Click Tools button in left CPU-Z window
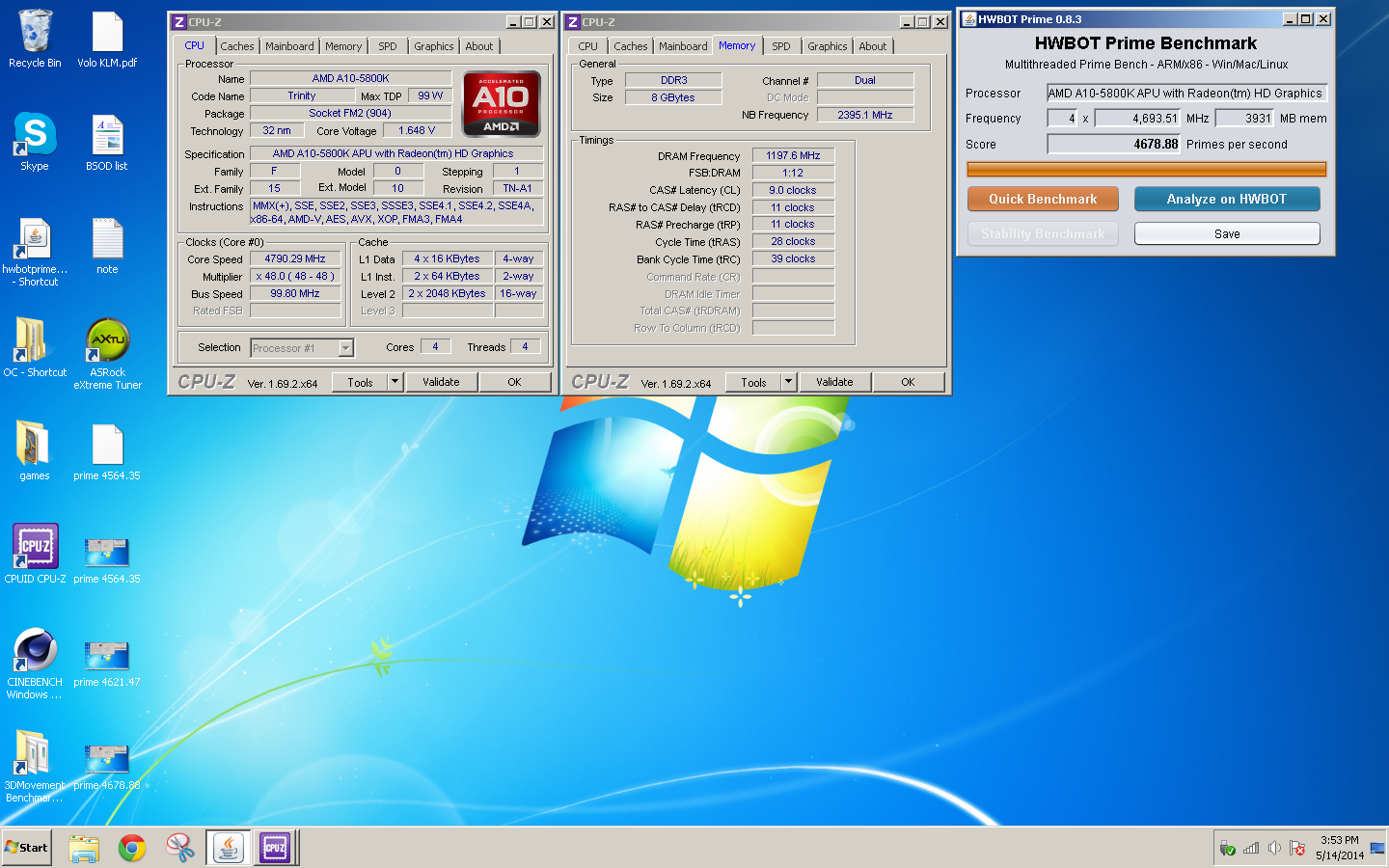The height and width of the screenshot is (868, 1389). tap(360, 382)
